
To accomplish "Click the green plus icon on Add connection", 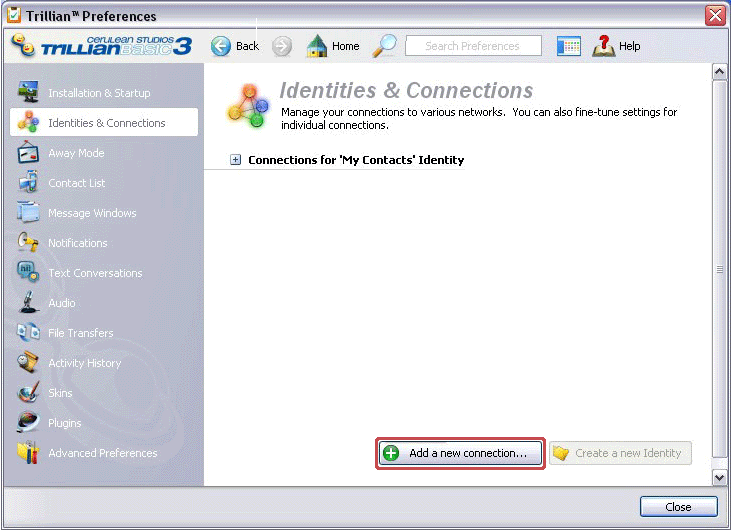I will (x=391, y=453).
